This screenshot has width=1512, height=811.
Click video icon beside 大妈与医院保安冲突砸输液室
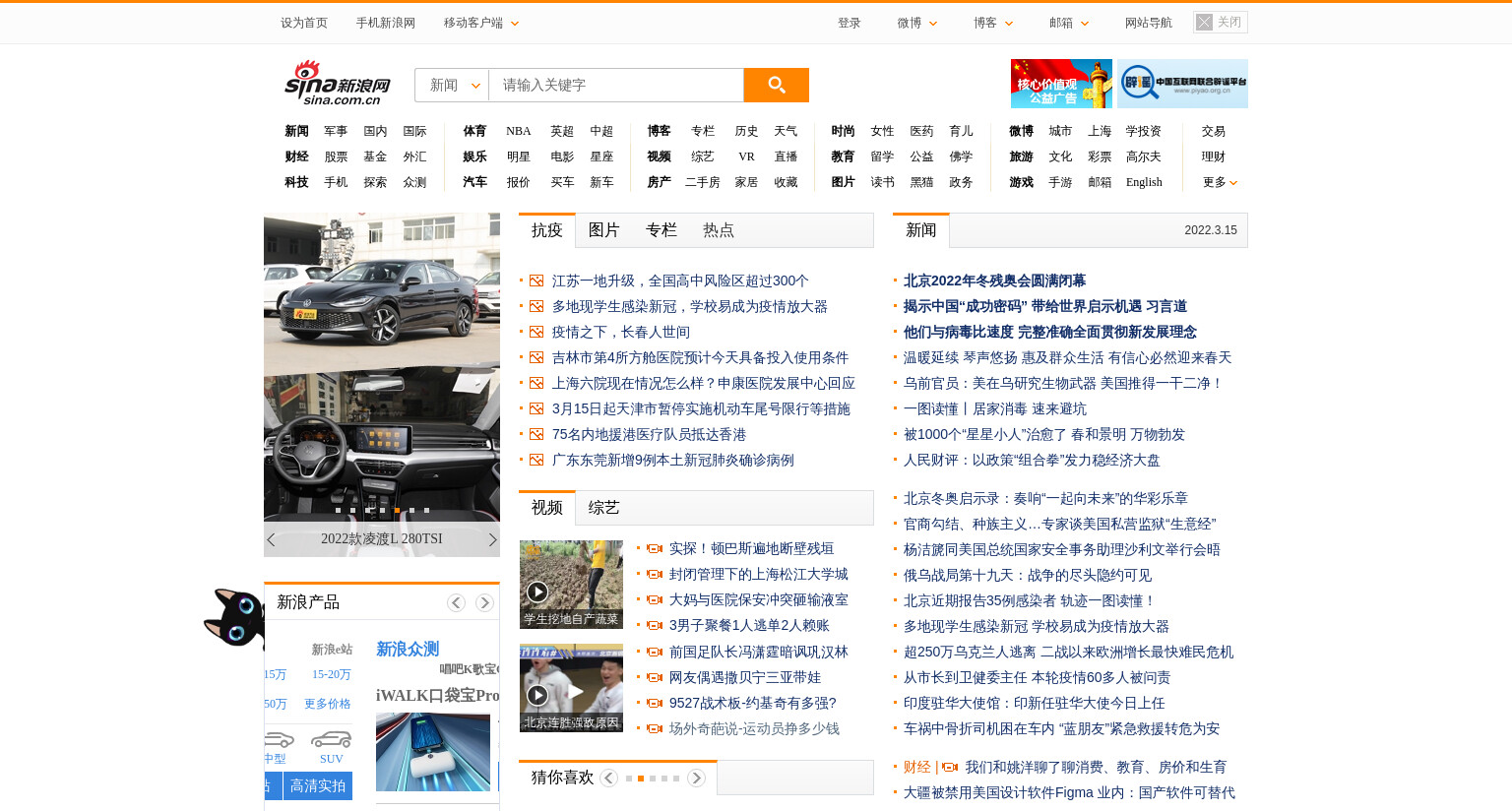click(x=655, y=599)
